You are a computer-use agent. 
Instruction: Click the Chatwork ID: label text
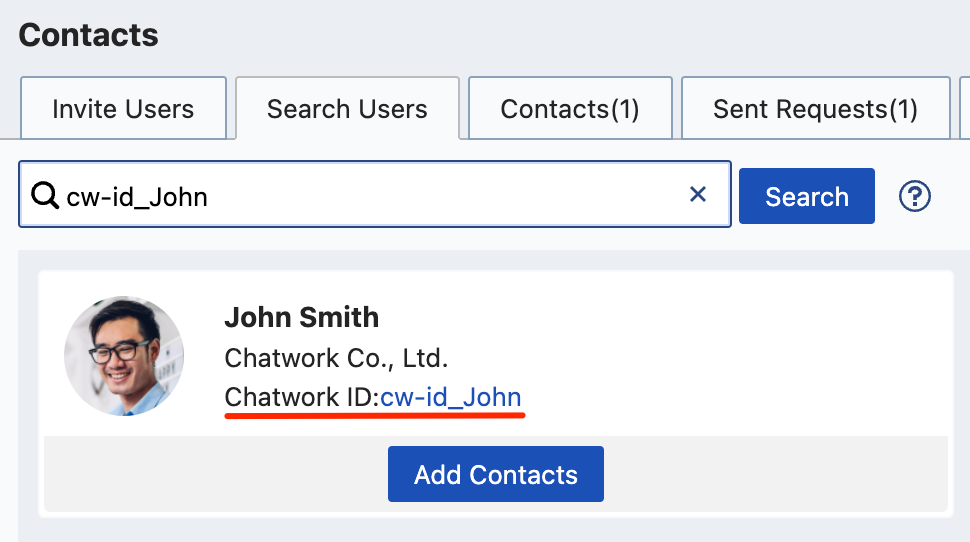[x=302, y=397]
